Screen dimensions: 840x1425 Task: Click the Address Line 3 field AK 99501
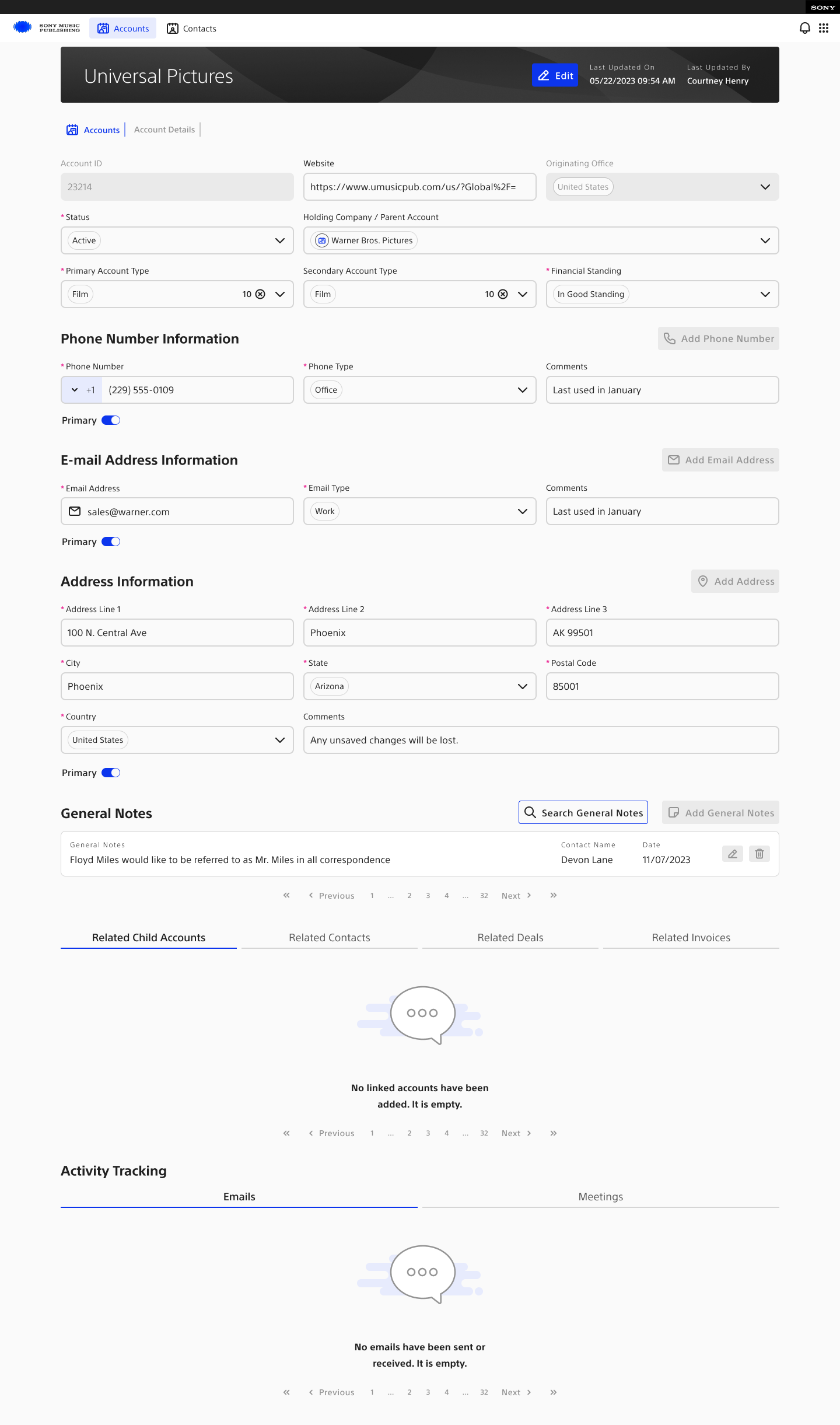pyautogui.click(x=663, y=633)
